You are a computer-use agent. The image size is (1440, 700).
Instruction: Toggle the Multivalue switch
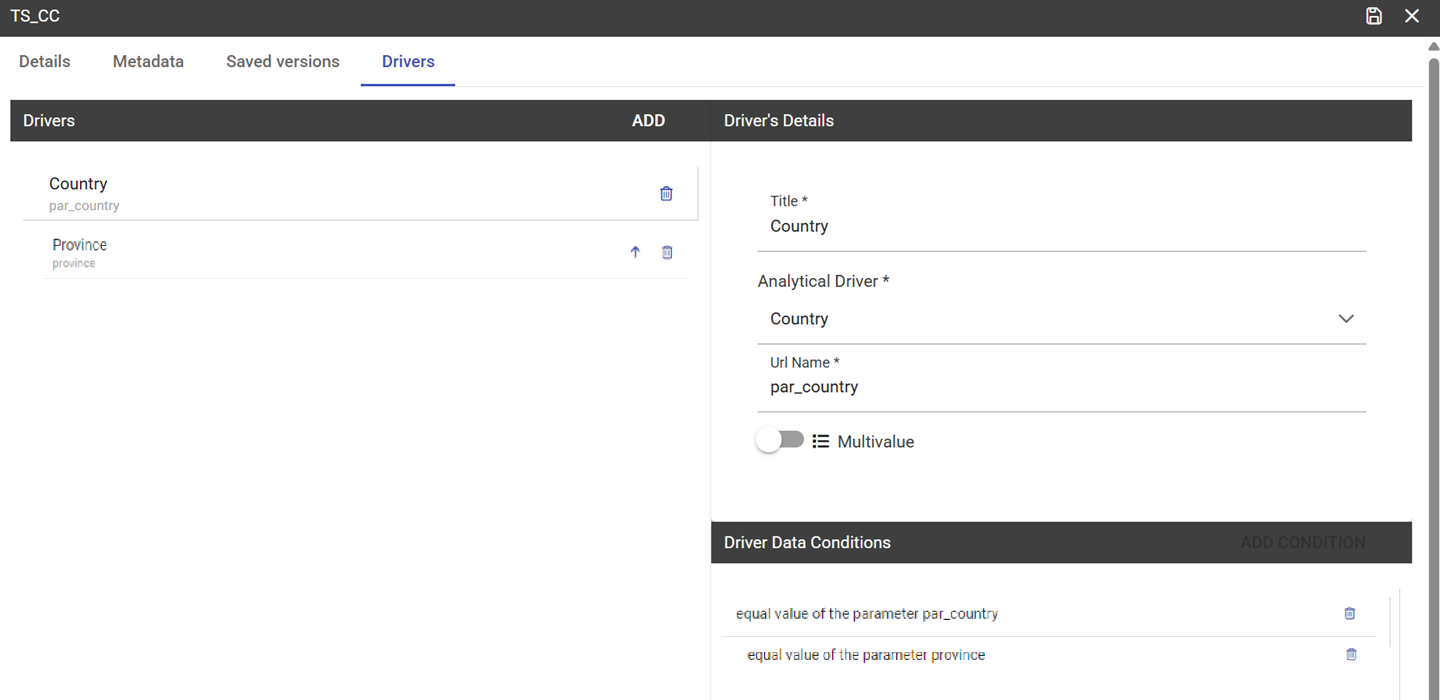pyautogui.click(x=780, y=440)
